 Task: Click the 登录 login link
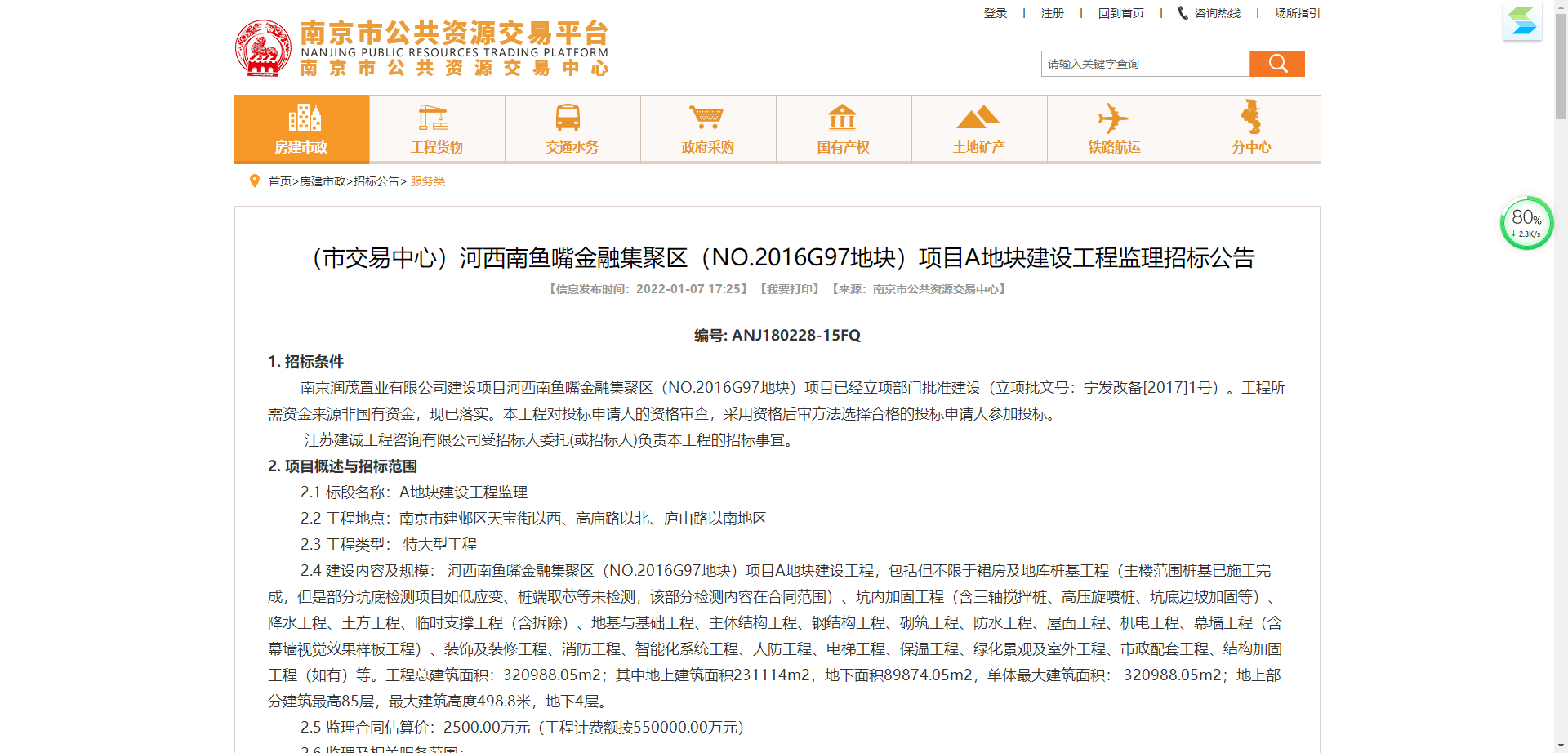pyautogui.click(x=996, y=13)
